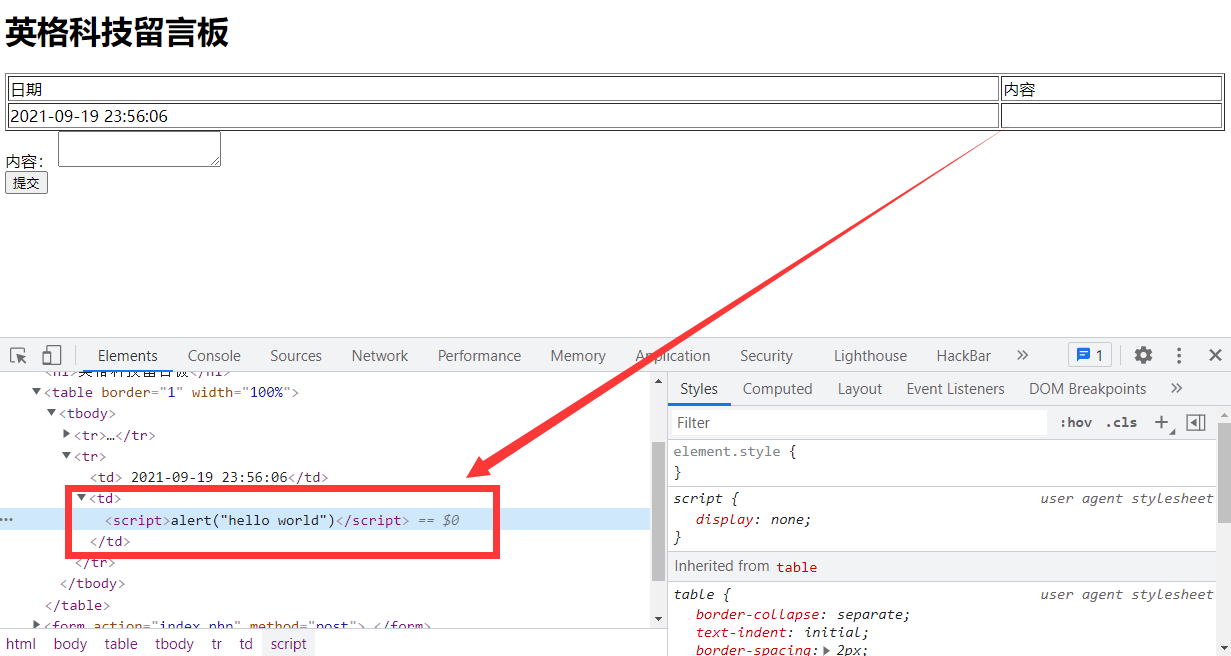
Task: Select tbody in the breadcrumb bar
Action: point(174,644)
